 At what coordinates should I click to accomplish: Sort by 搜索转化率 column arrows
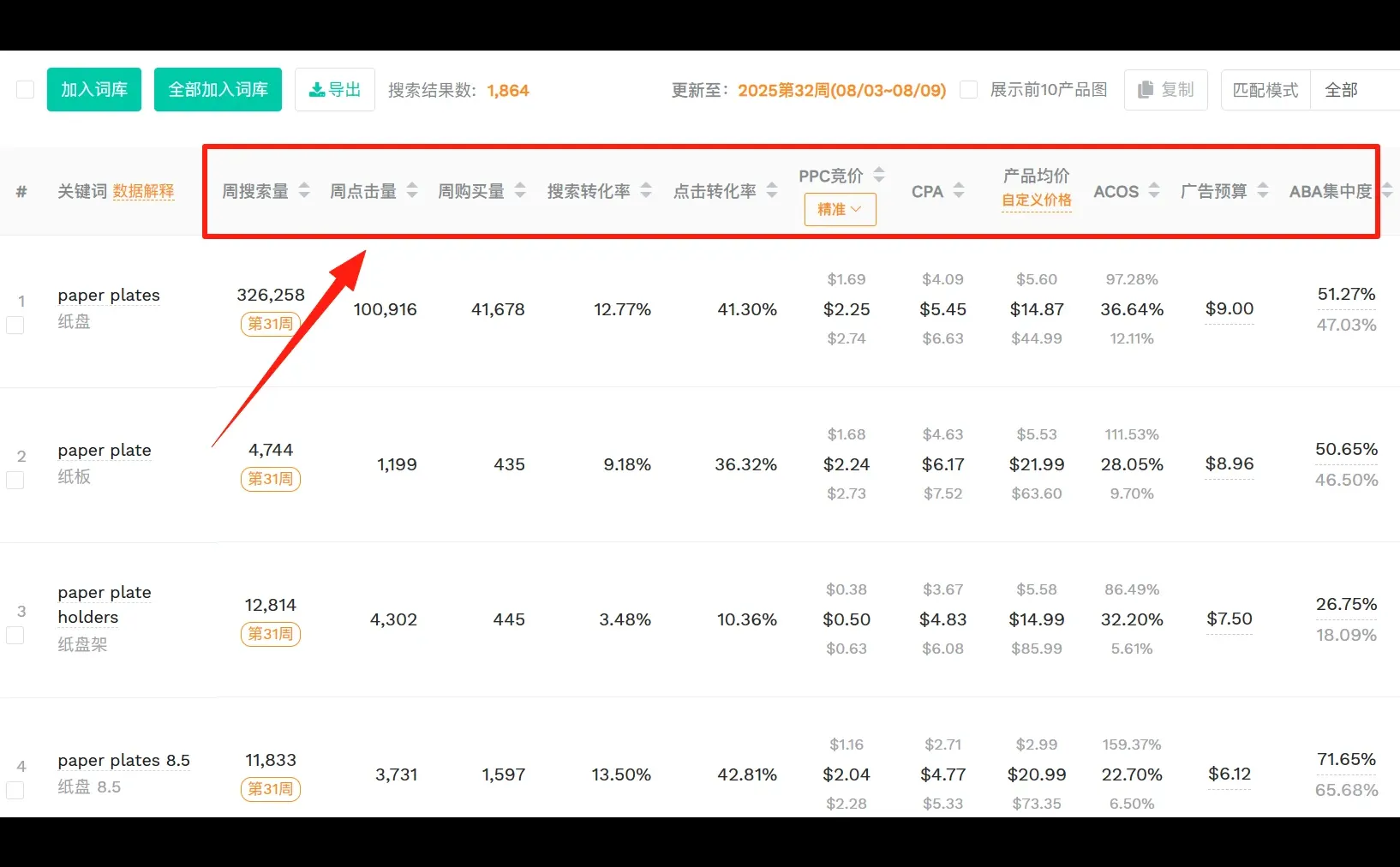coord(646,190)
